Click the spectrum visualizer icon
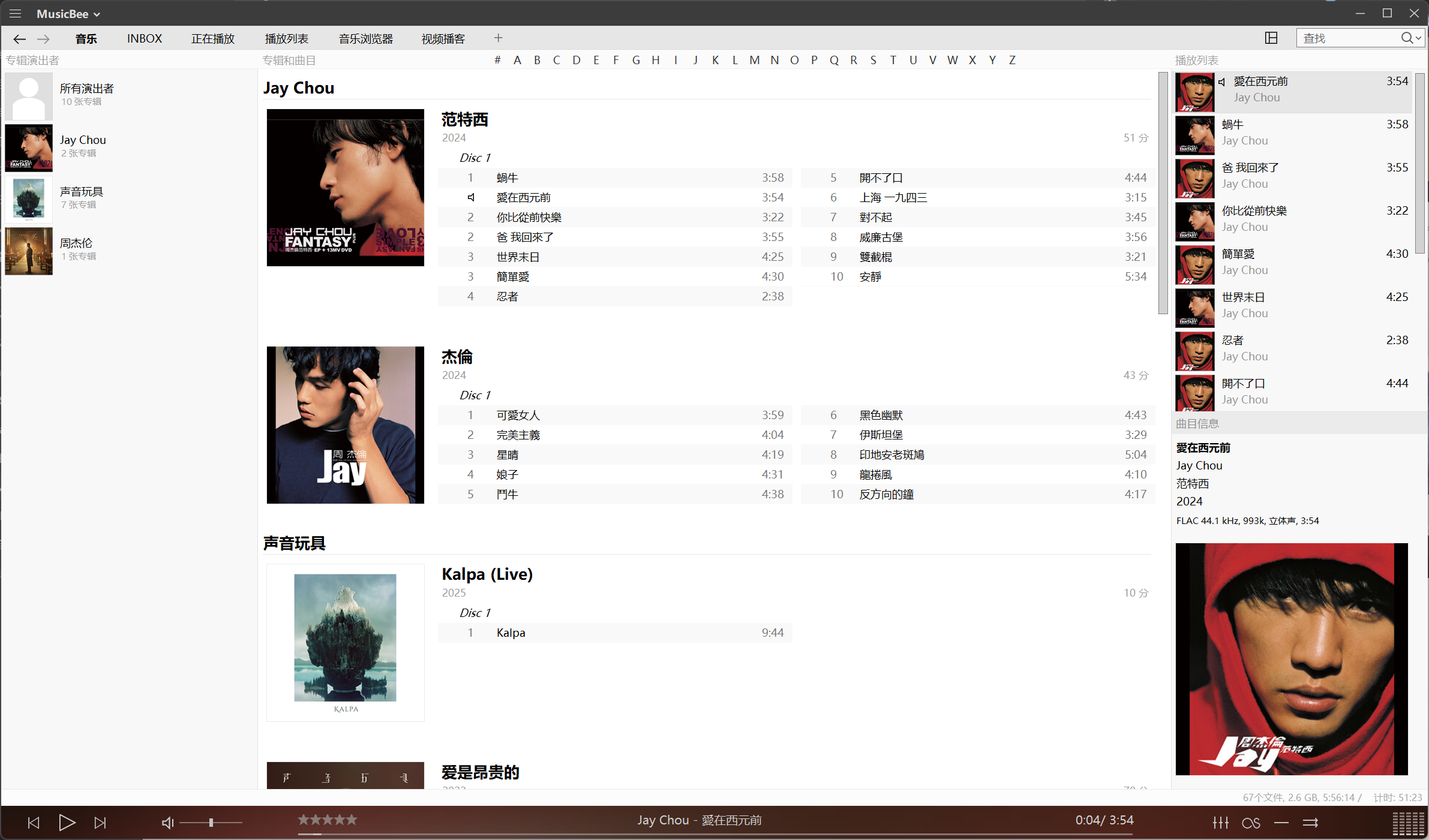This screenshot has height=840, width=1429. pos(1407,823)
